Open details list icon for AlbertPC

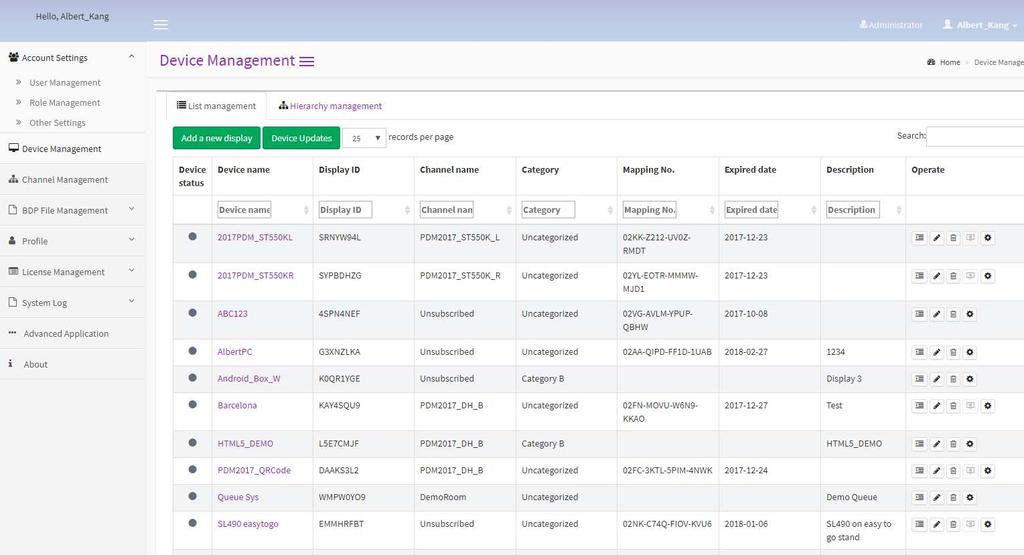(x=920, y=353)
